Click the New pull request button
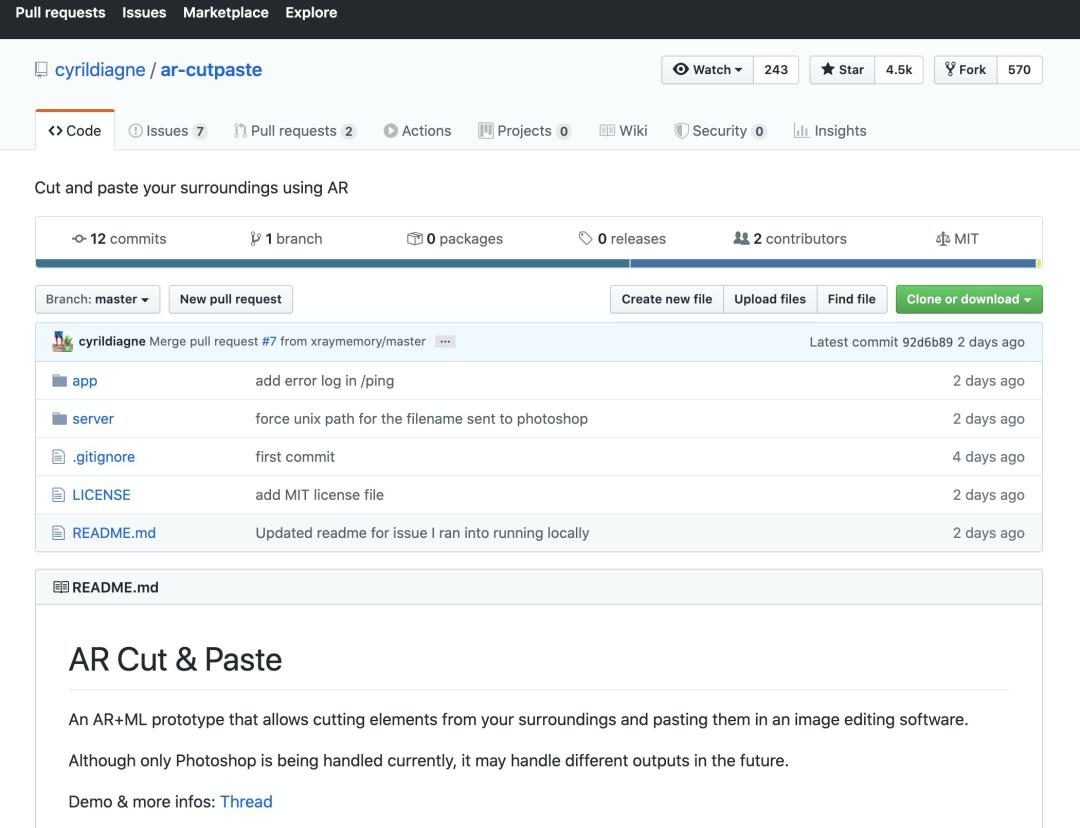 pyautogui.click(x=230, y=299)
